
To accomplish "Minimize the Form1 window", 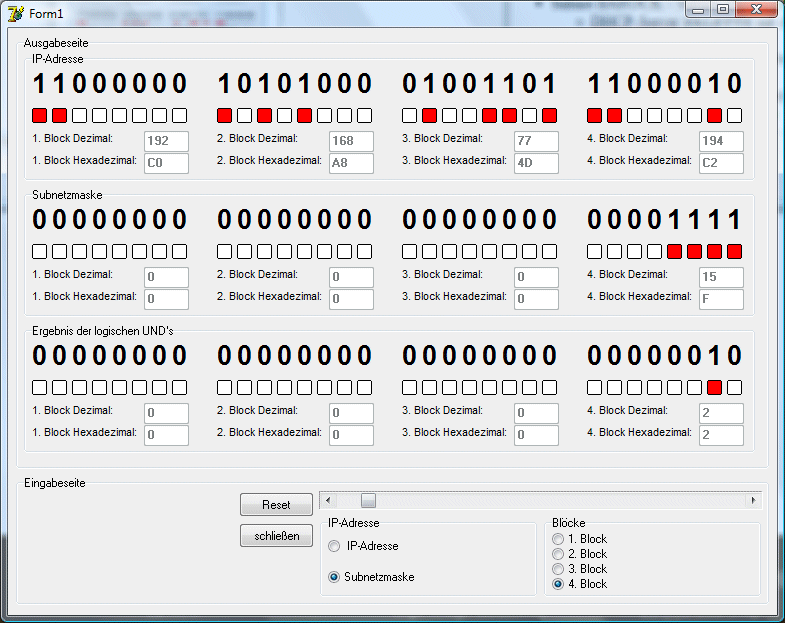I will pyautogui.click(x=698, y=10).
